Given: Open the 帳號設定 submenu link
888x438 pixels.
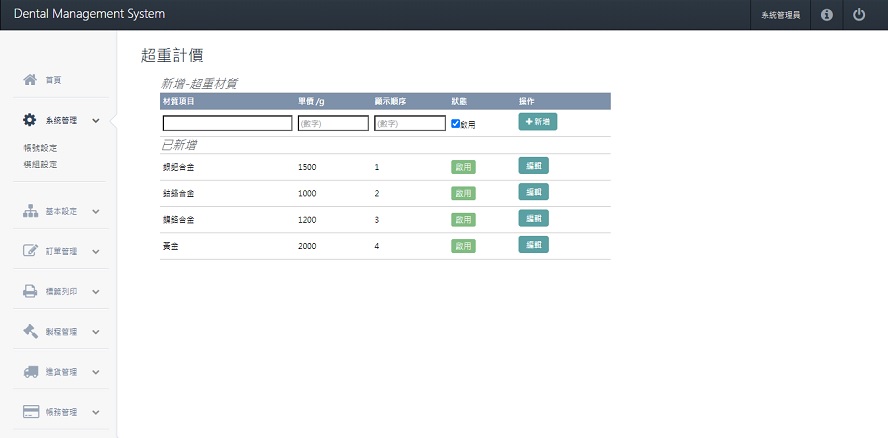Looking at the screenshot, I should (x=40, y=148).
